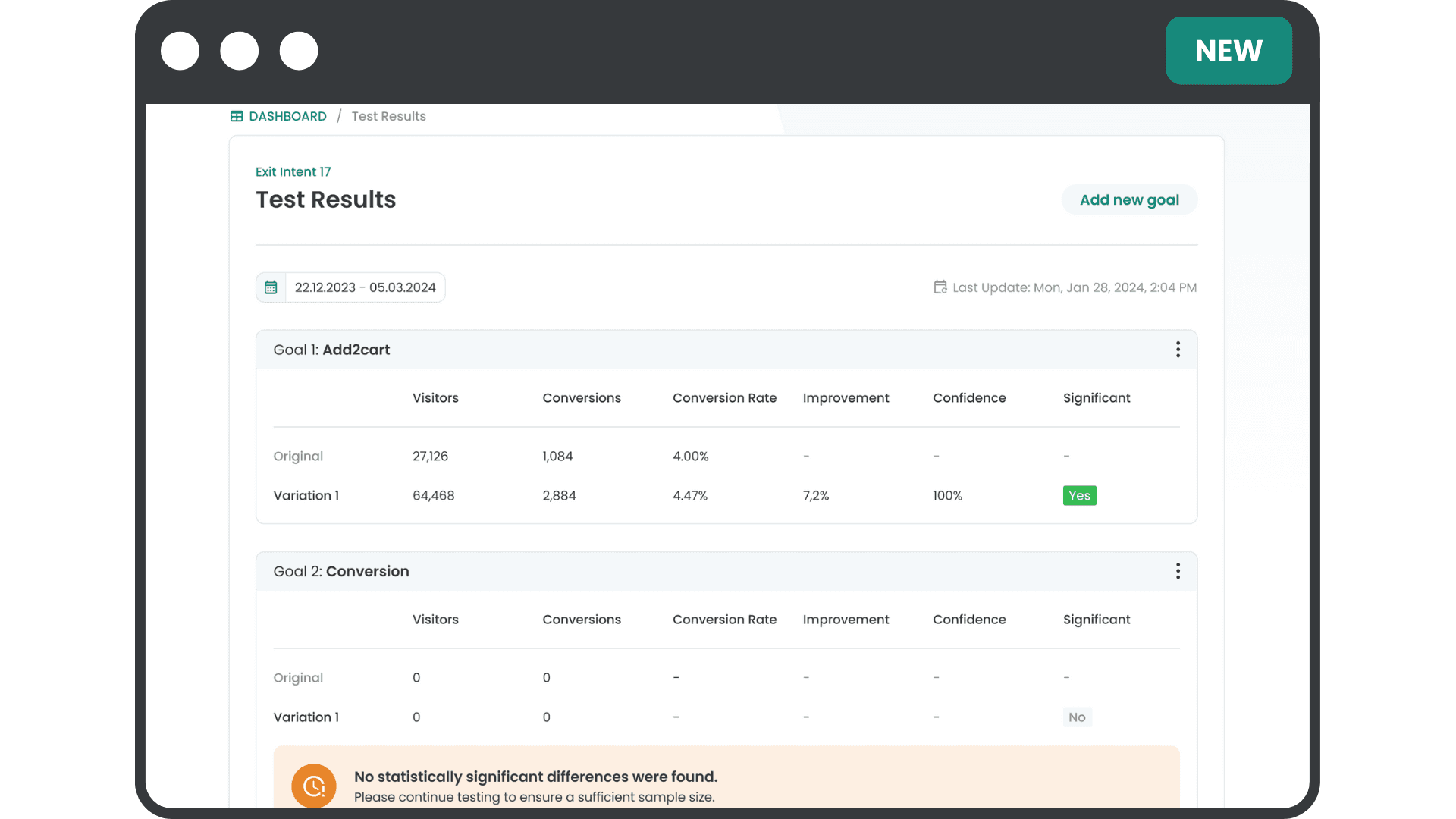Select the Variation 1 row in Goal 1
This screenshot has height=819, width=1456.
pyautogui.click(x=306, y=495)
